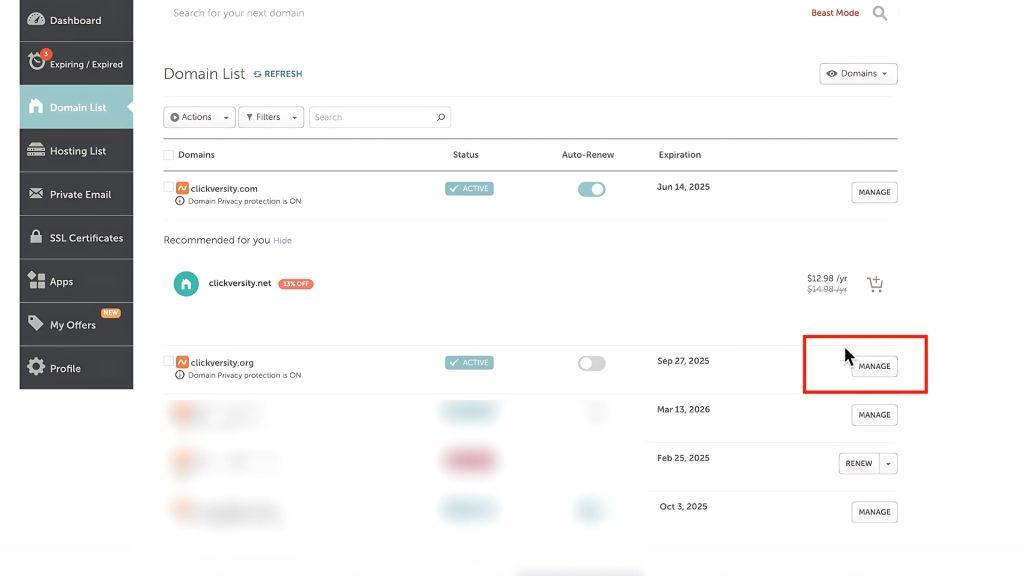This screenshot has width=1024, height=576.
Task: Click the Auto-Renew column header
Action: [588, 155]
